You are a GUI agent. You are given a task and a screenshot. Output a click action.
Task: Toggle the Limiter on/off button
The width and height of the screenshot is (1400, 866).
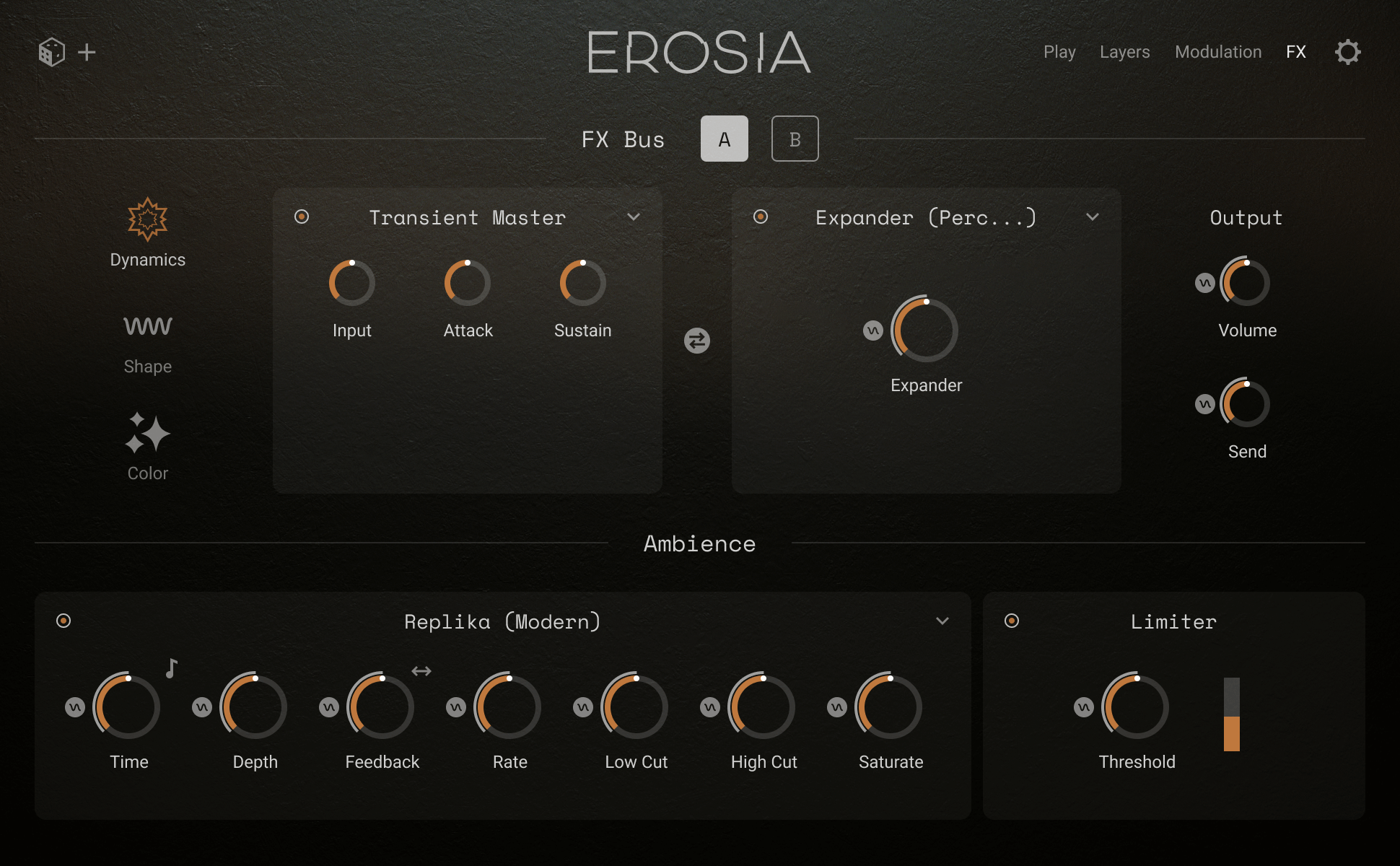[1012, 621]
